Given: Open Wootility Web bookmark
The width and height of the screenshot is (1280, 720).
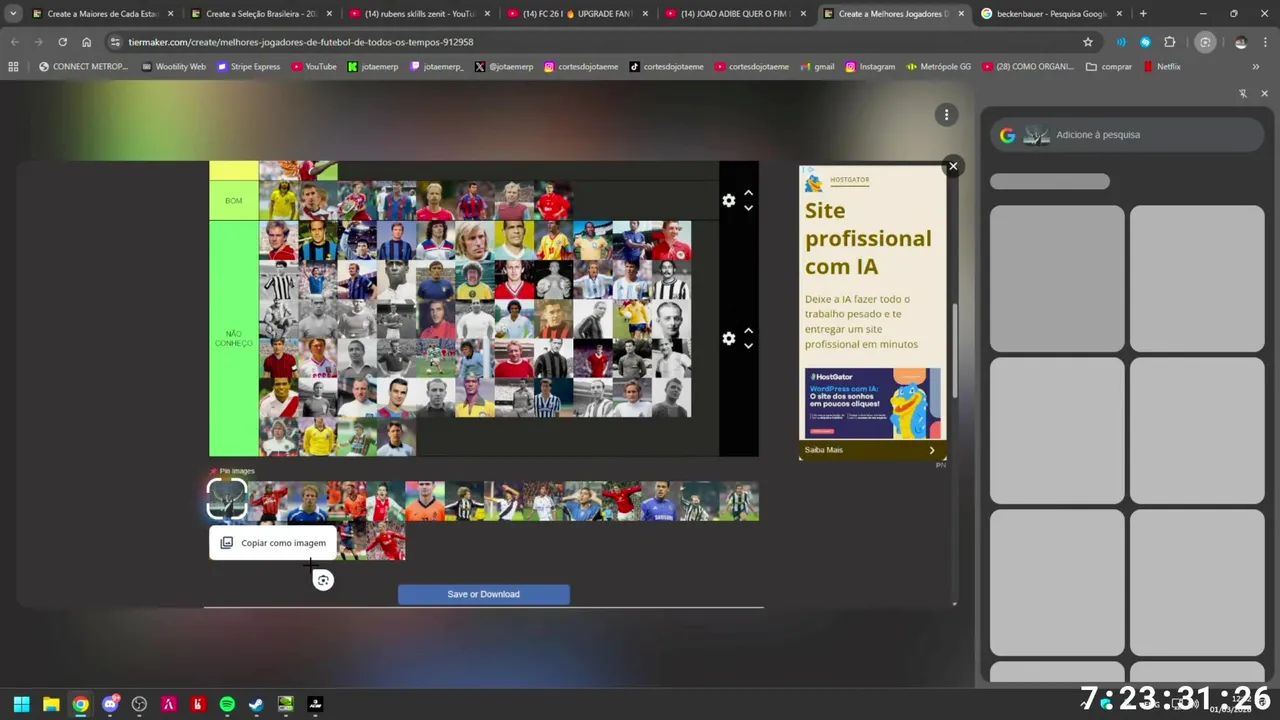Looking at the screenshot, I should [x=174, y=67].
